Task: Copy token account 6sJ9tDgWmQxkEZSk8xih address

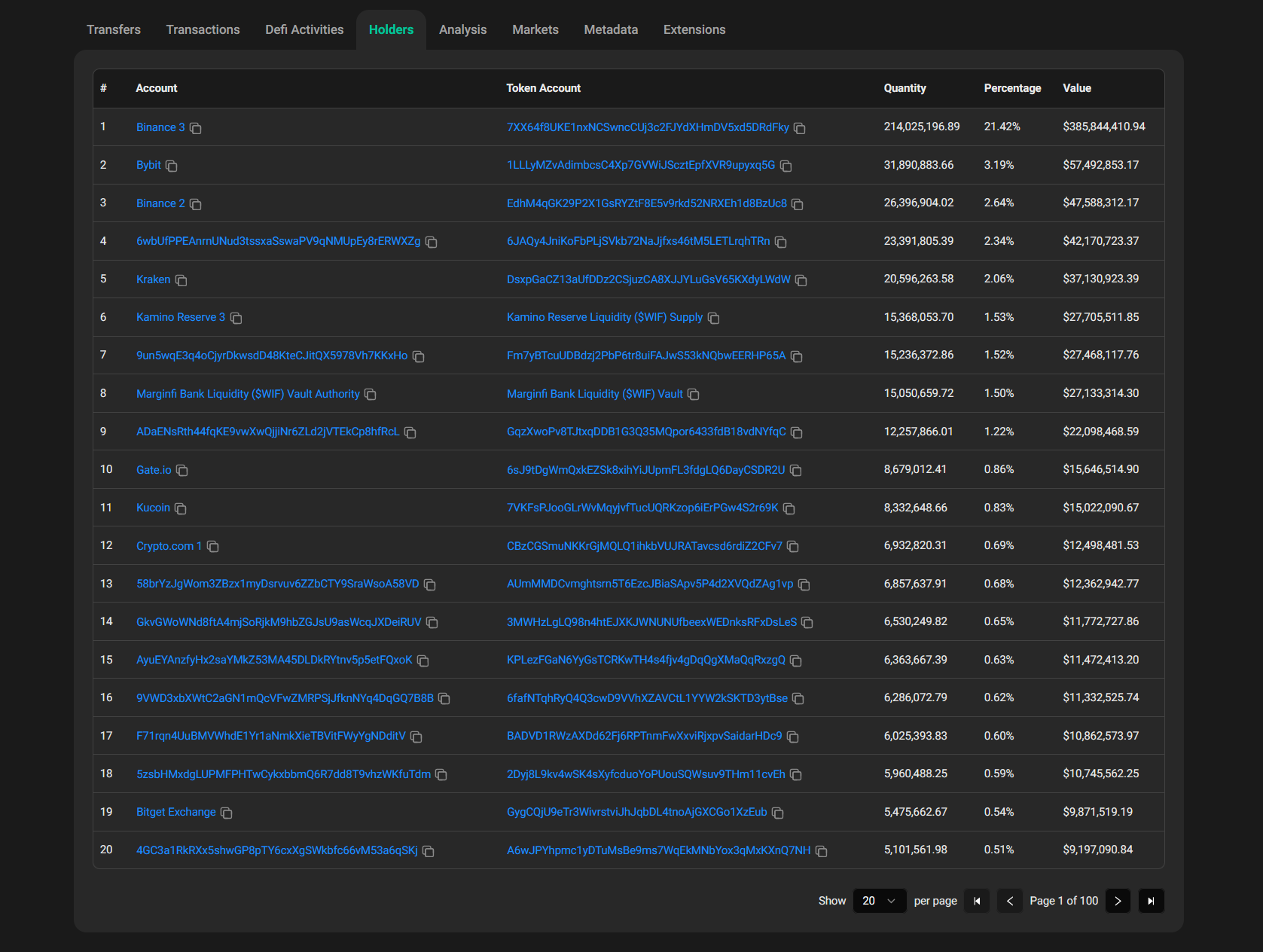Action: coord(796,471)
